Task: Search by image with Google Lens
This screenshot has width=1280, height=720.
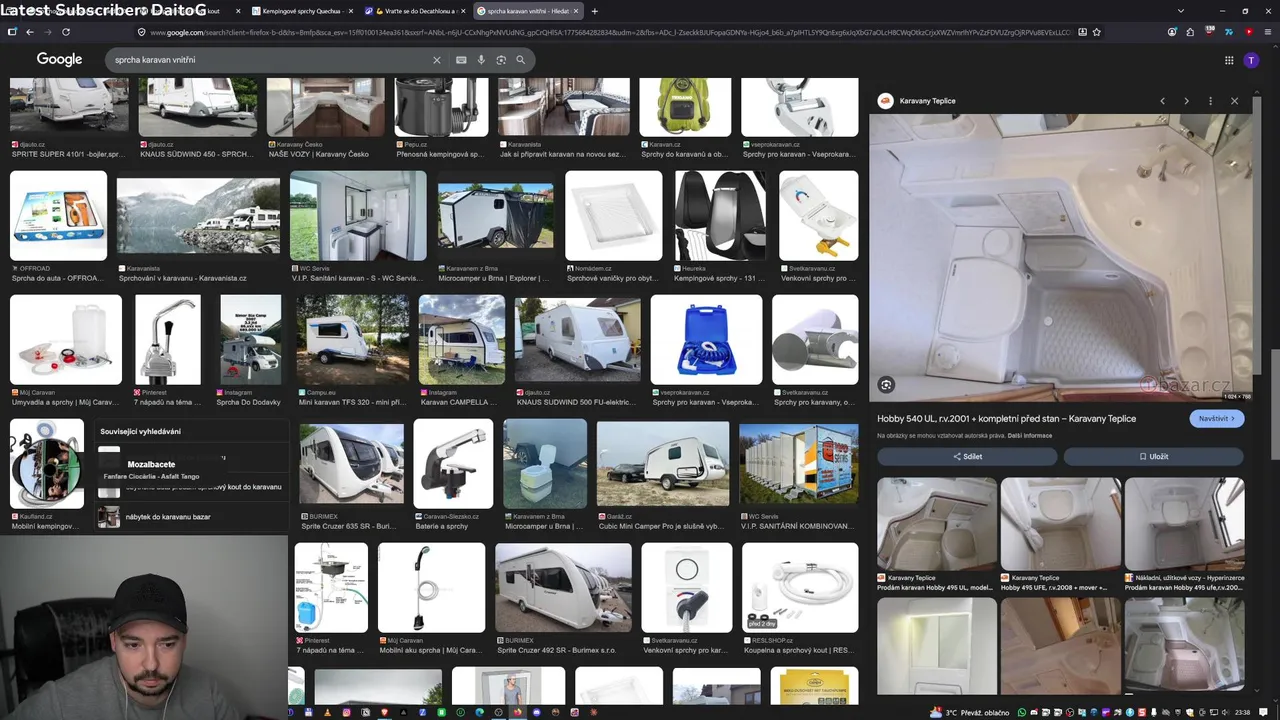Action: tap(501, 60)
